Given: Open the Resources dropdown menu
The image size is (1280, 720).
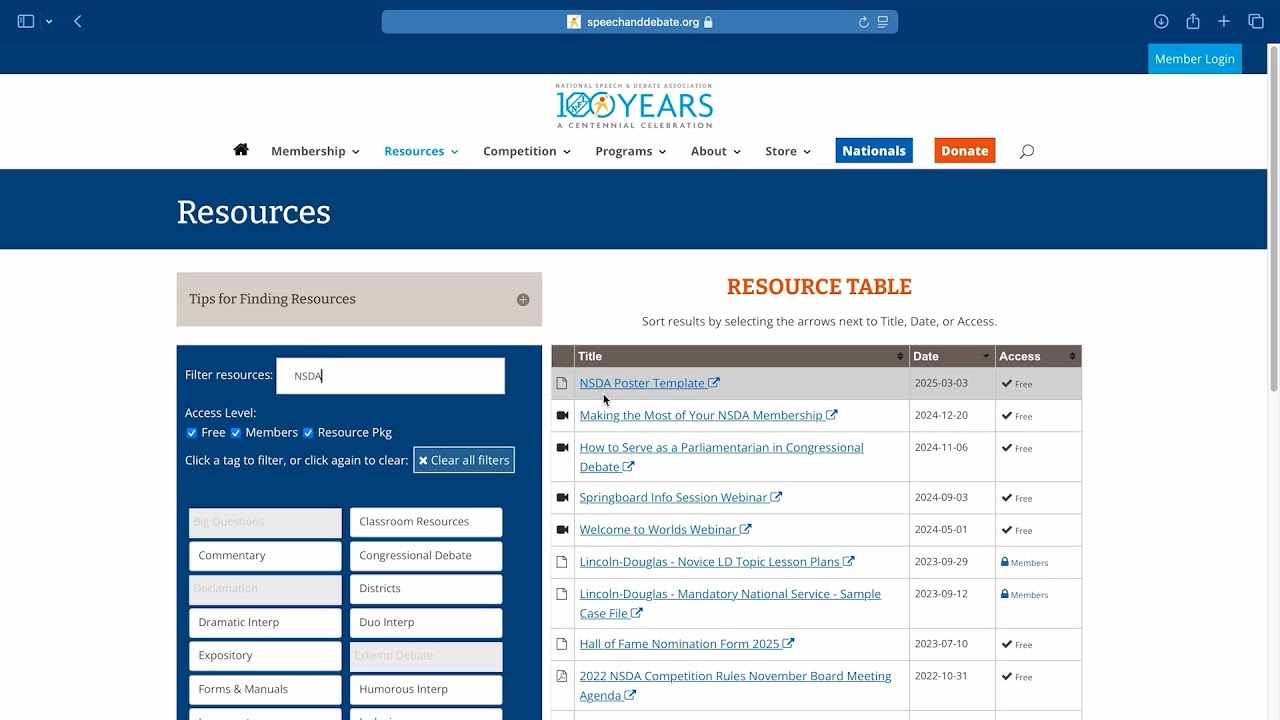Looking at the screenshot, I should 421,151.
